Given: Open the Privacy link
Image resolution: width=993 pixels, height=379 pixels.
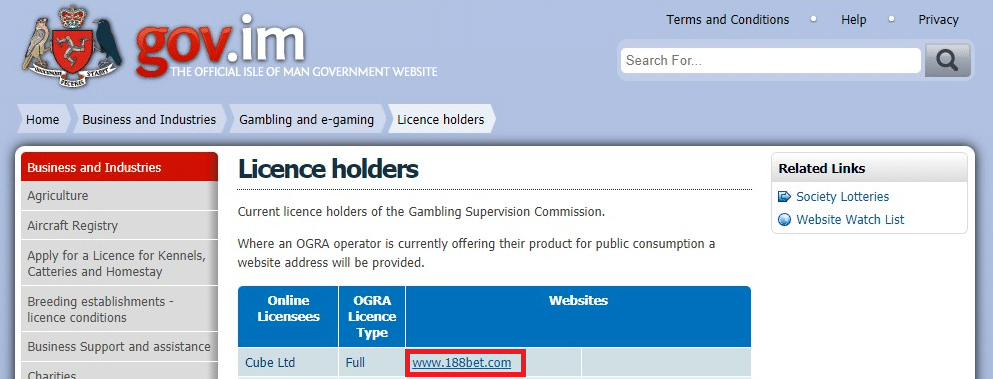Looking at the screenshot, I should point(938,20).
